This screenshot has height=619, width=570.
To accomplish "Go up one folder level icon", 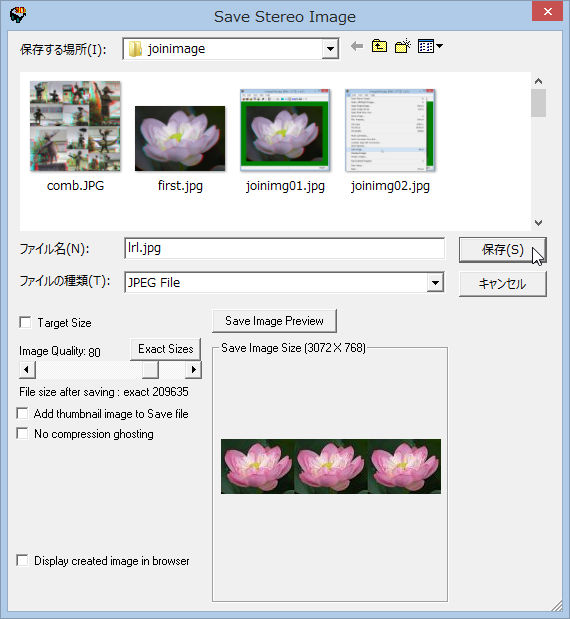I will (379, 47).
